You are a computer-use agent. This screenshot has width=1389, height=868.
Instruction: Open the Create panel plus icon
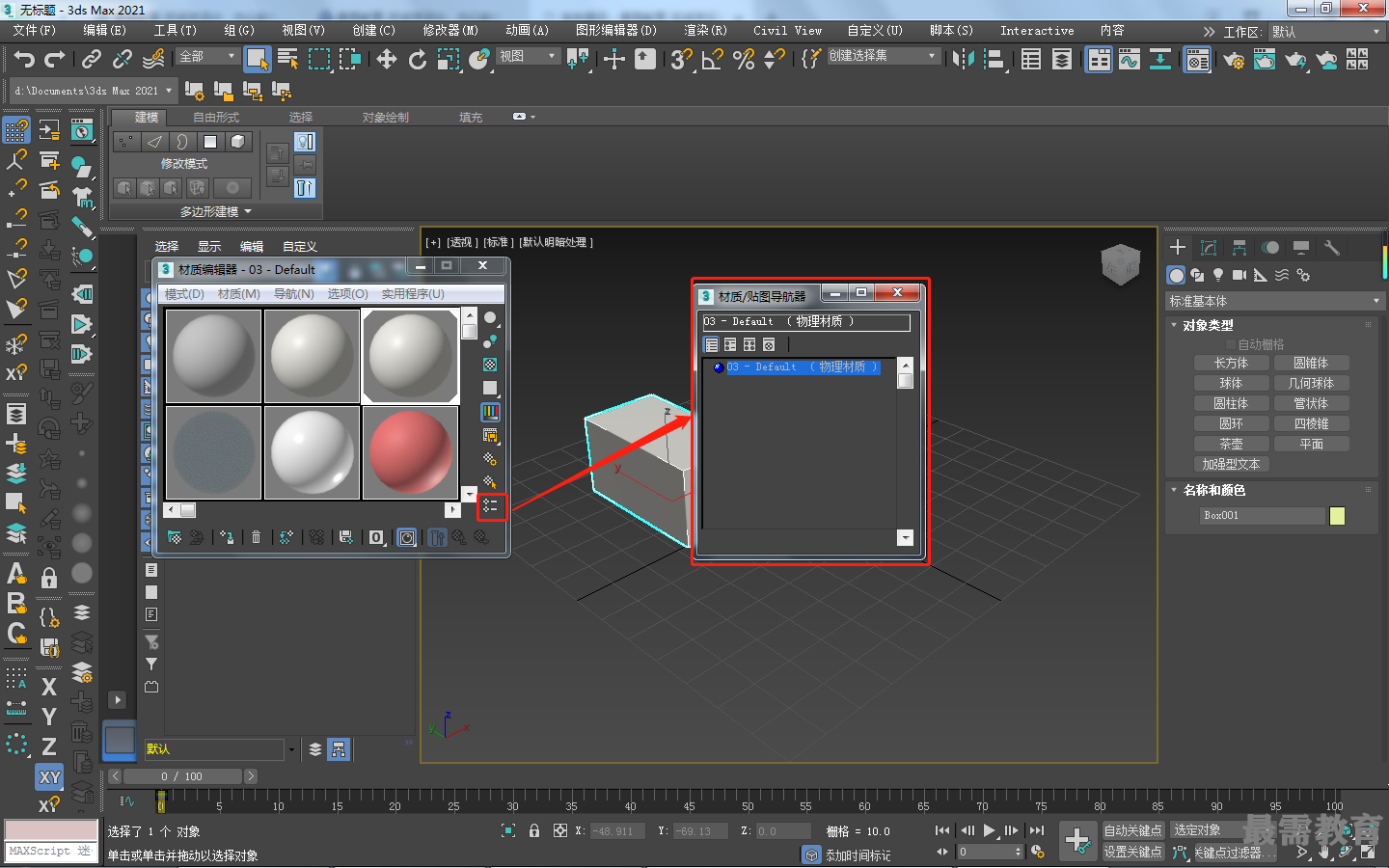tap(1178, 248)
